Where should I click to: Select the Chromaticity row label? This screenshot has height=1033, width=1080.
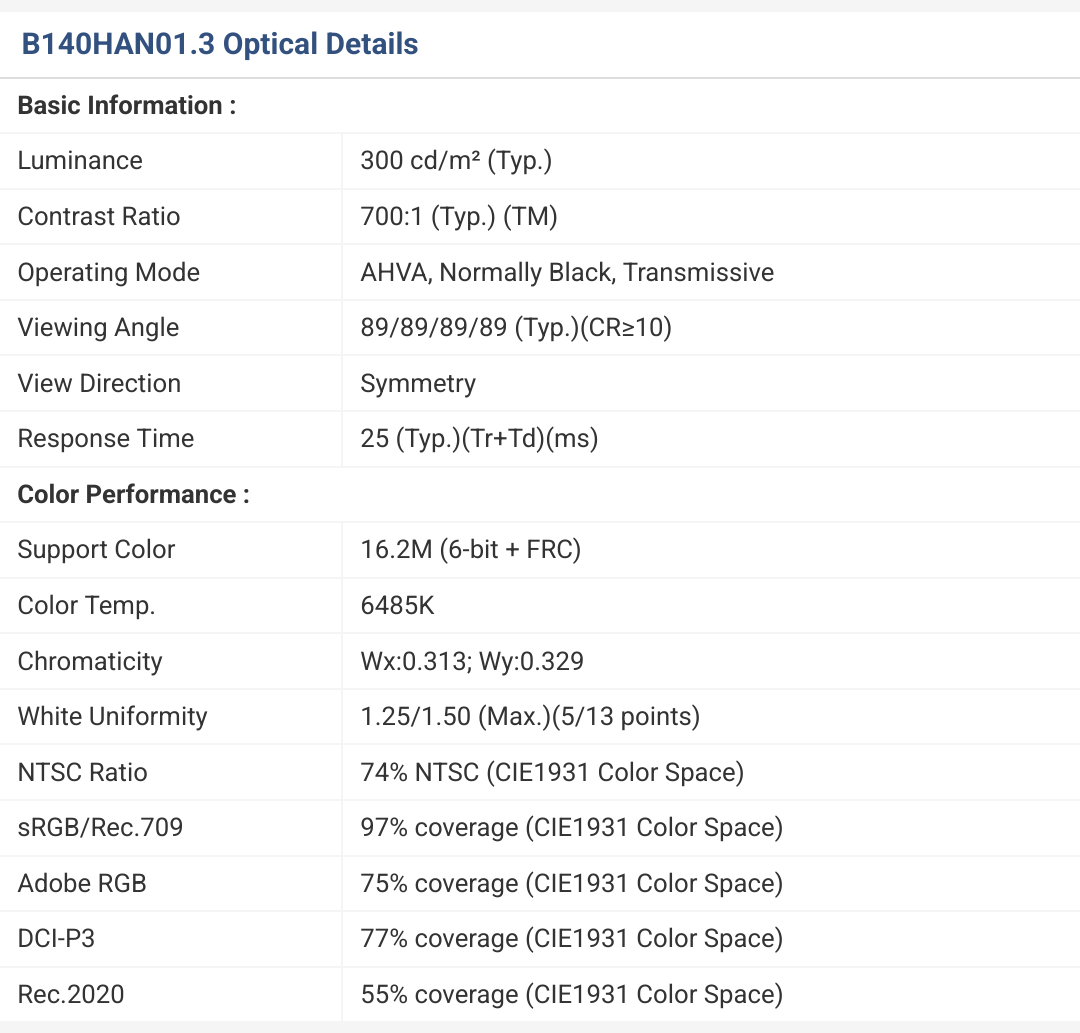click(90, 661)
